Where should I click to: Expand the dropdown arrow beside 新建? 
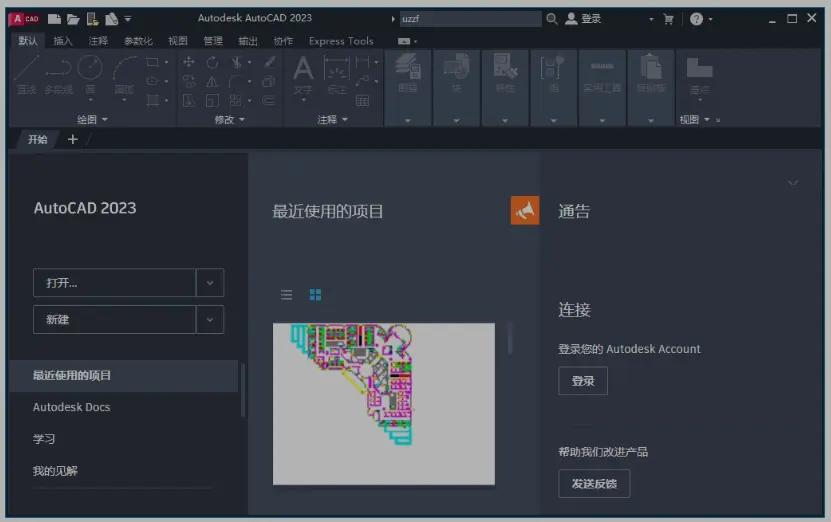pos(210,320)
